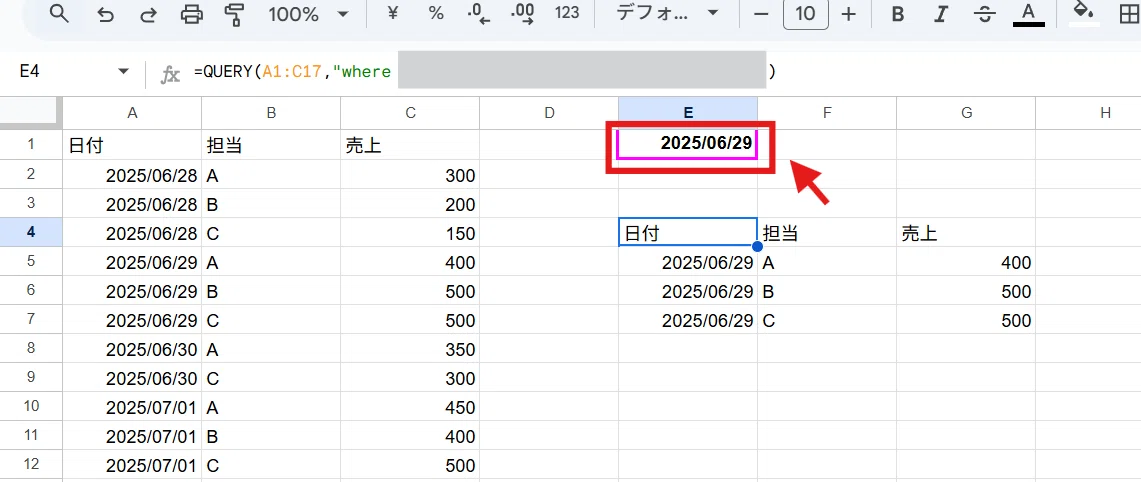Click cell B1 labeled 担当
This screenshot has width=1141, height=482.
point(271,145)
